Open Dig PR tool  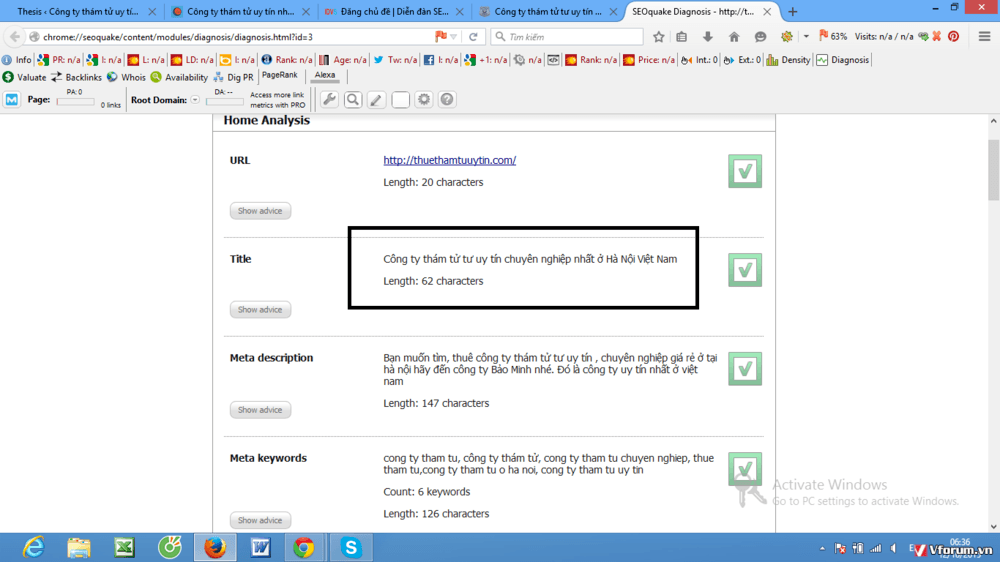233,77
